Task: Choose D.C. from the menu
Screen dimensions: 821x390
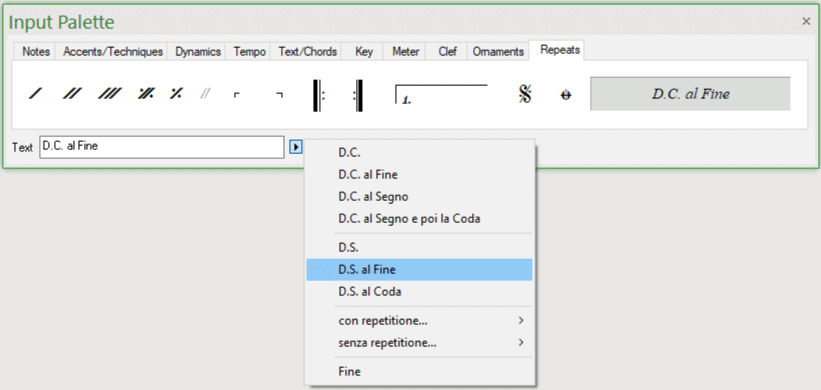Action: pyautogui.click(x=419, y=153)
